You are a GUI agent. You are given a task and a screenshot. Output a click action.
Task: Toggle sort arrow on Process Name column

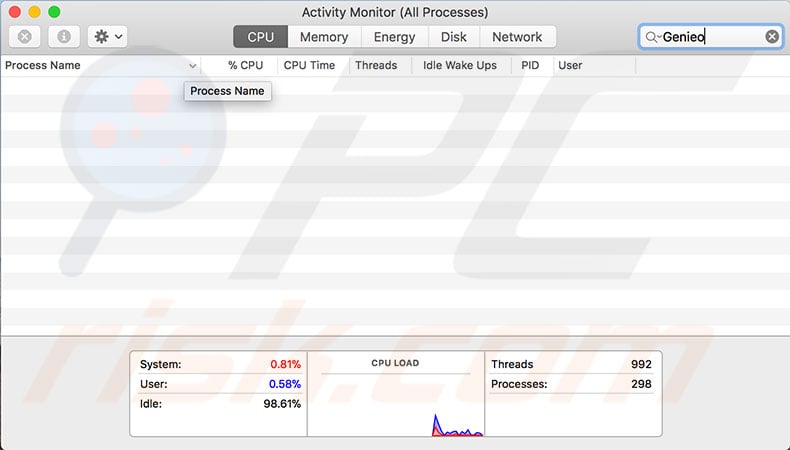pos(192,66)
